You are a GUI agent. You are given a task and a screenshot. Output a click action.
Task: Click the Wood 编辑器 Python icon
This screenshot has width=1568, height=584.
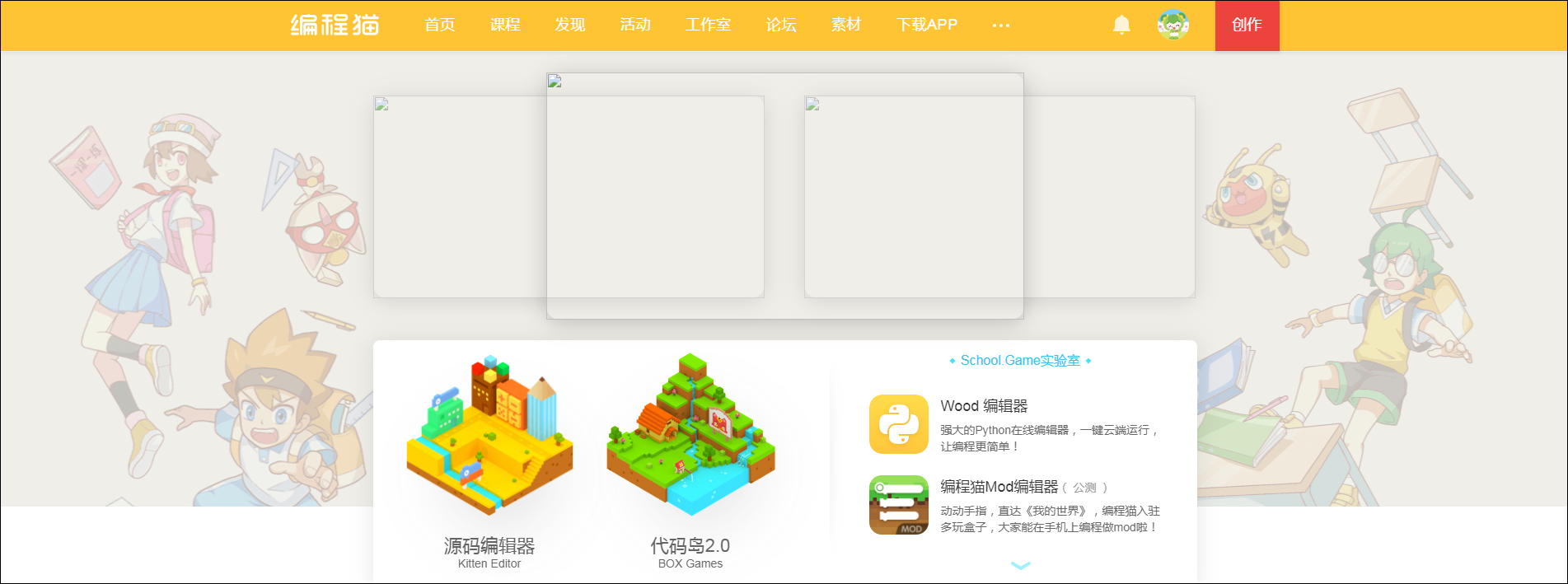point(899,424)
